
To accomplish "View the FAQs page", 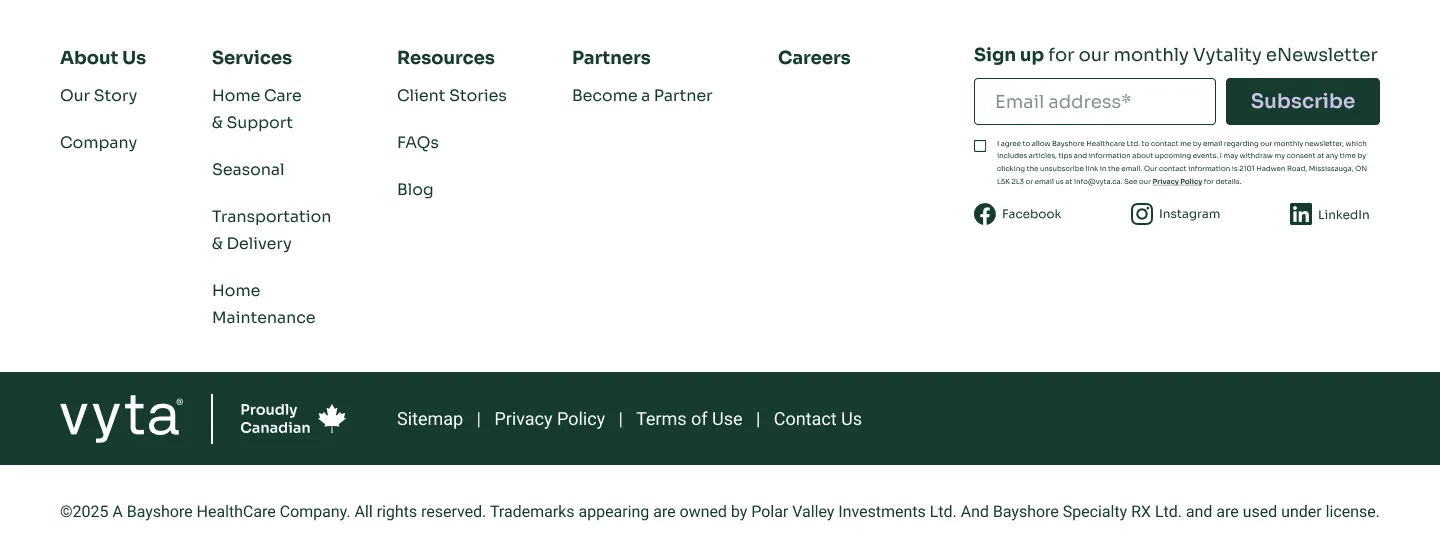I will (417, 143).
